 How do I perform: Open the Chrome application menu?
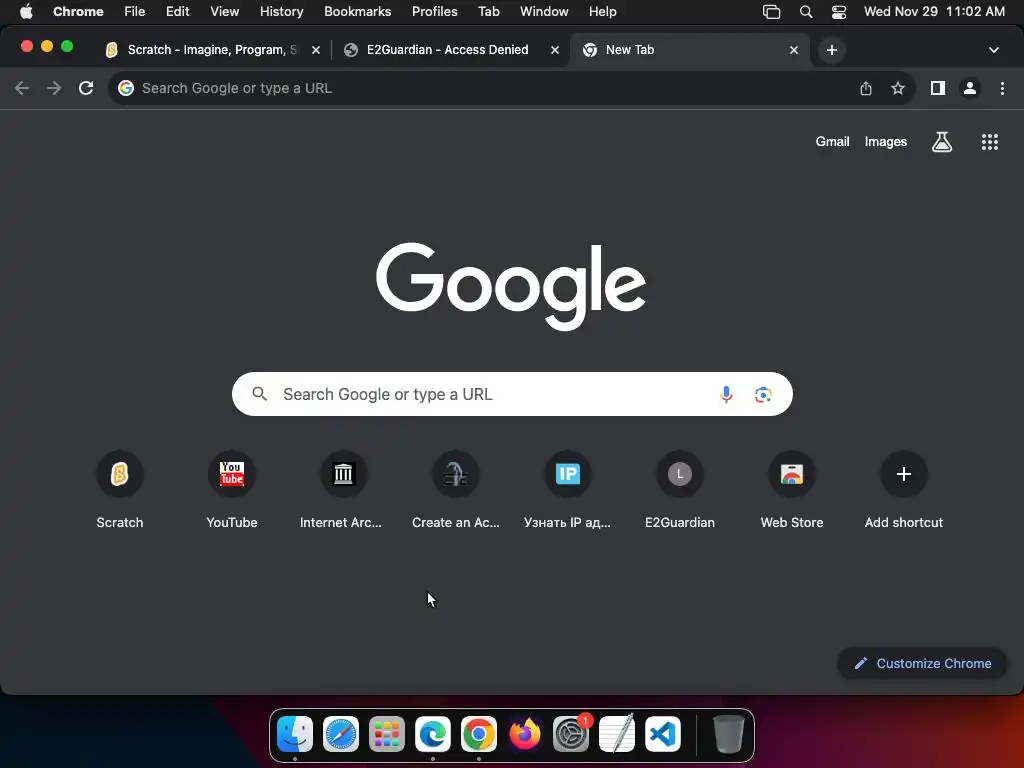78,12
